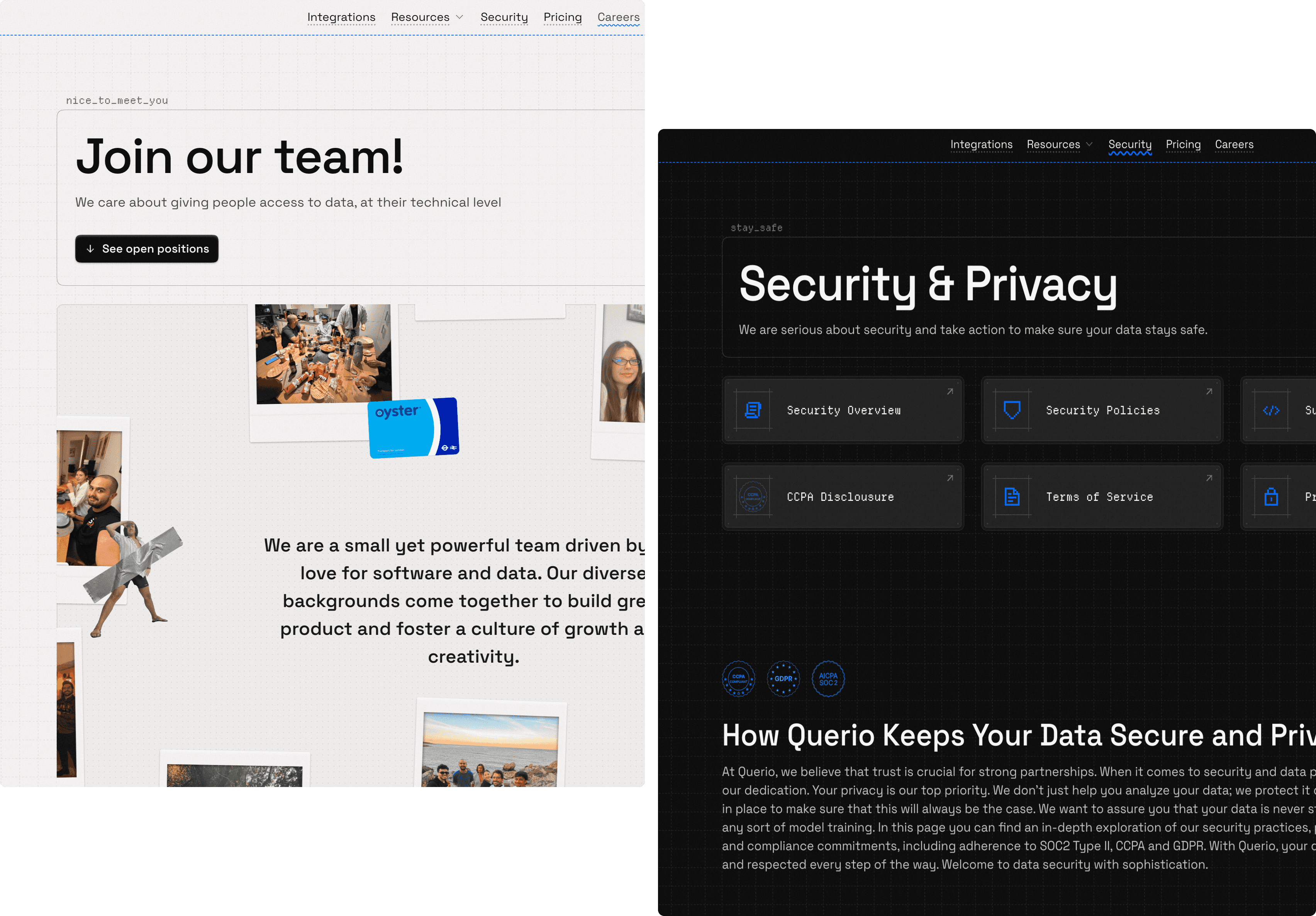Click the Terms of Service file icon
Viewport: 1316px width, 916px height.
tap(1012, 497)
